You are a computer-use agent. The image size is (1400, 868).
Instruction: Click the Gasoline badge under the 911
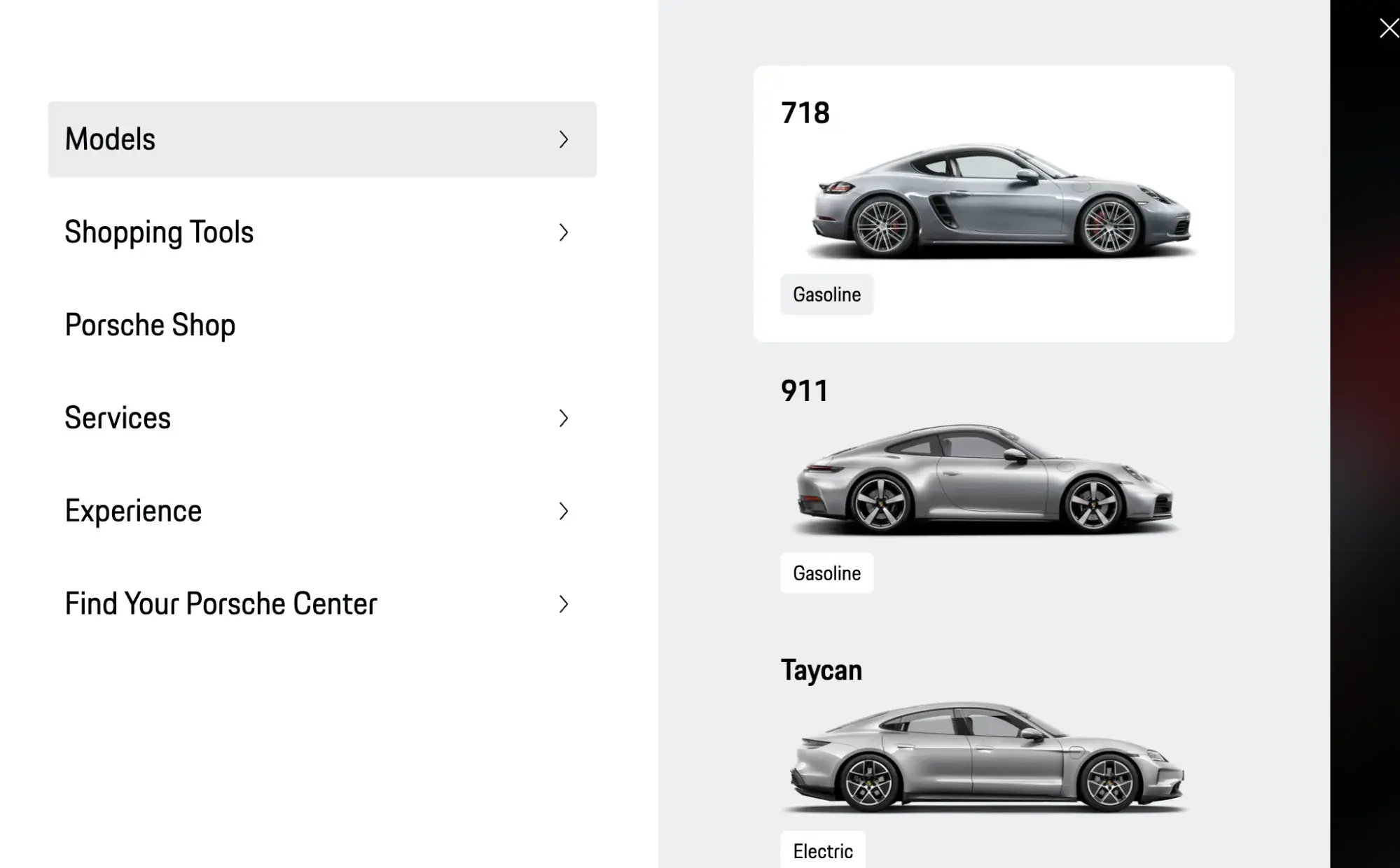[826, 573]
